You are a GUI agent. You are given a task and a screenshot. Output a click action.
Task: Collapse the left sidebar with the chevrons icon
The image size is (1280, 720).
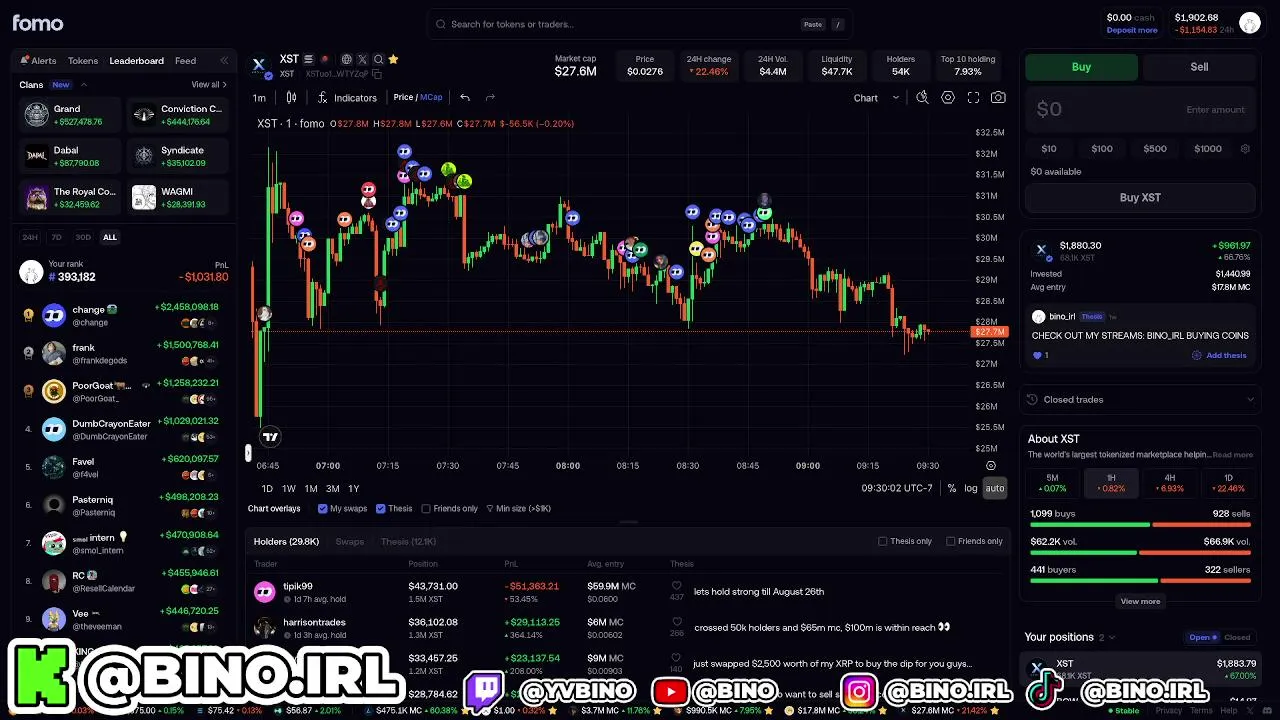pyautogui.click(x=224, y=60)
